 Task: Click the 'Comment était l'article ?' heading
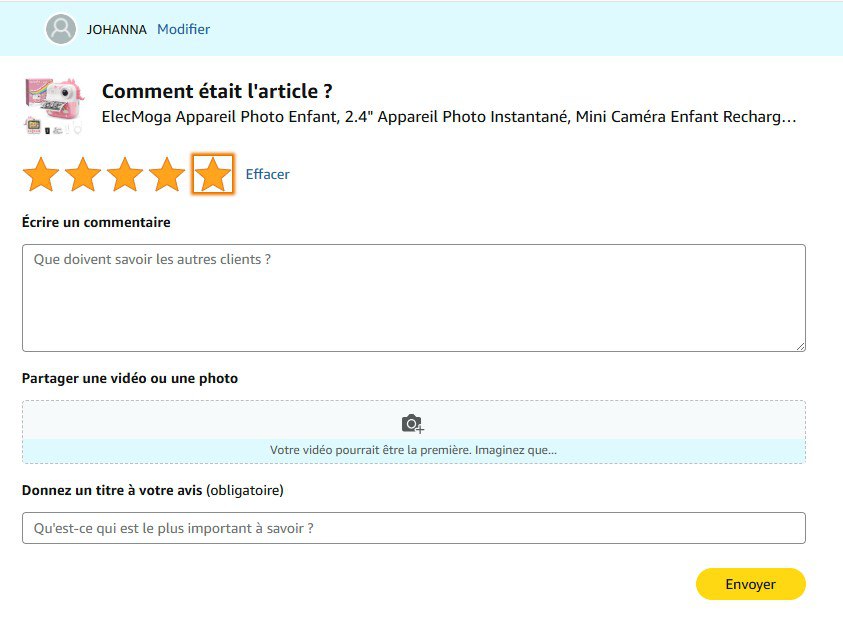coord(217,91)
